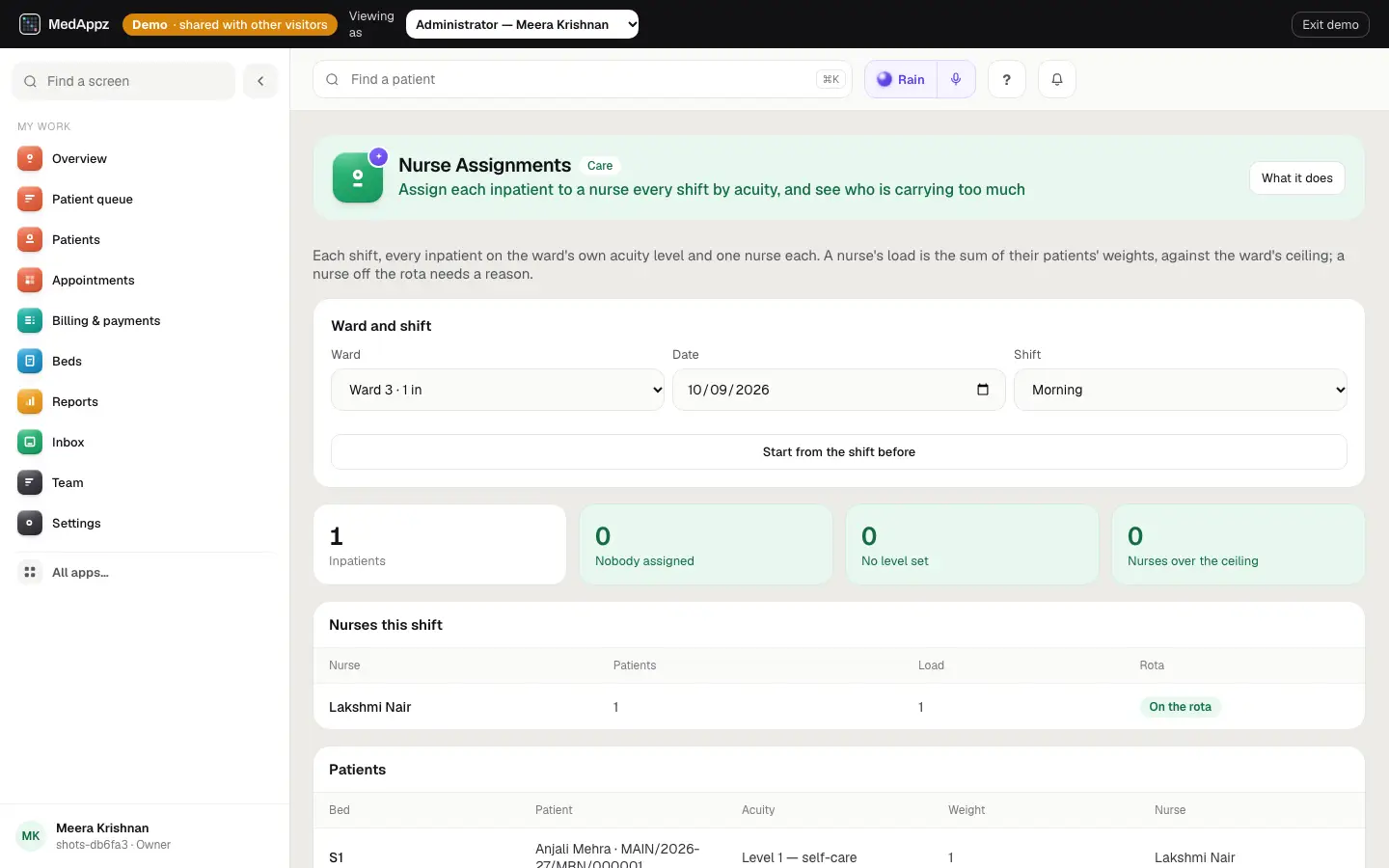Open the Beds sidebar icon
Screen dimensions: 1389x868
[x=30, y=361]
